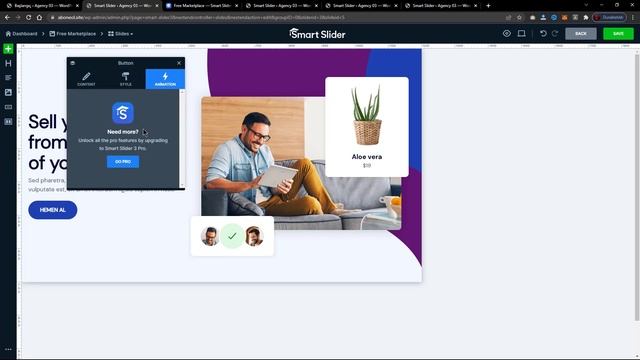The width and height of the screenshot is (640, 360).
Task: Click the Button panel vertical scrollbar
Action: pyautogui.click(x=182, y=139)
